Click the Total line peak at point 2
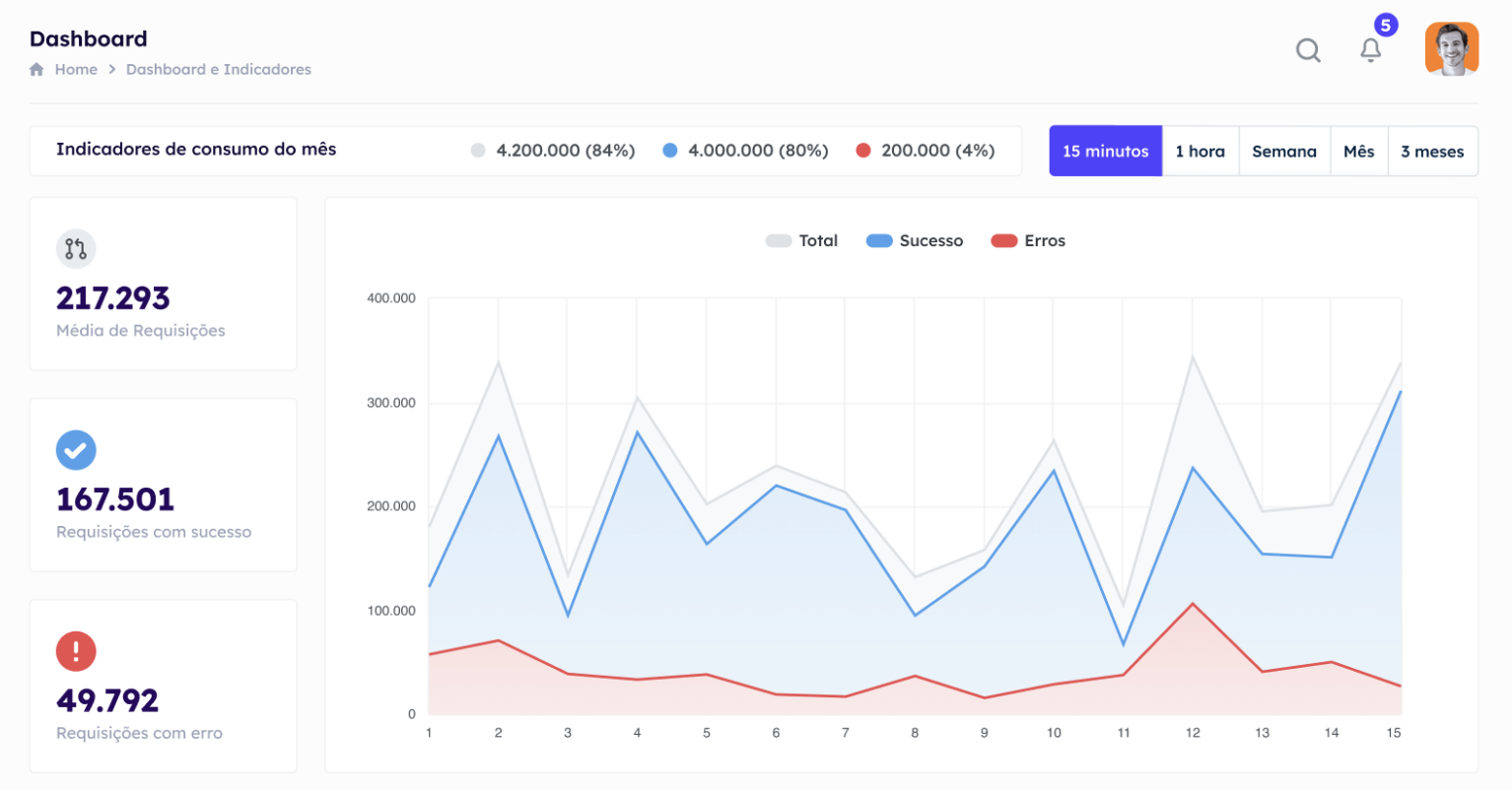This screenshot has height=790, width=1512. (x=498, y=361)
